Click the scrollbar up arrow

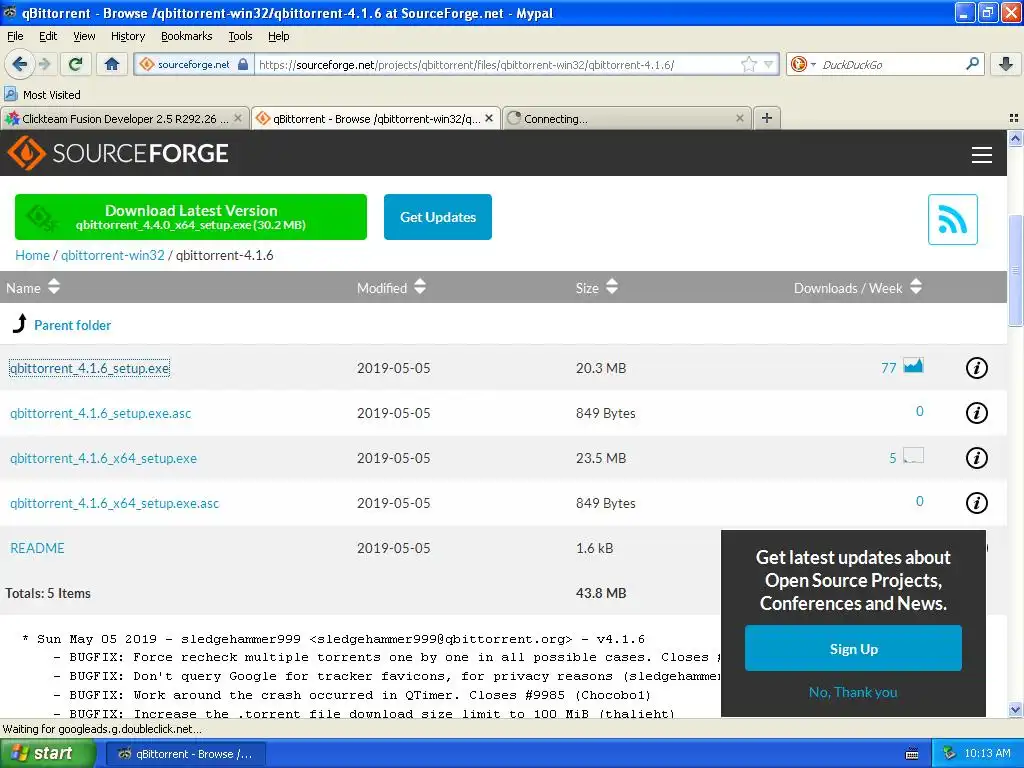click(1015, 138)
